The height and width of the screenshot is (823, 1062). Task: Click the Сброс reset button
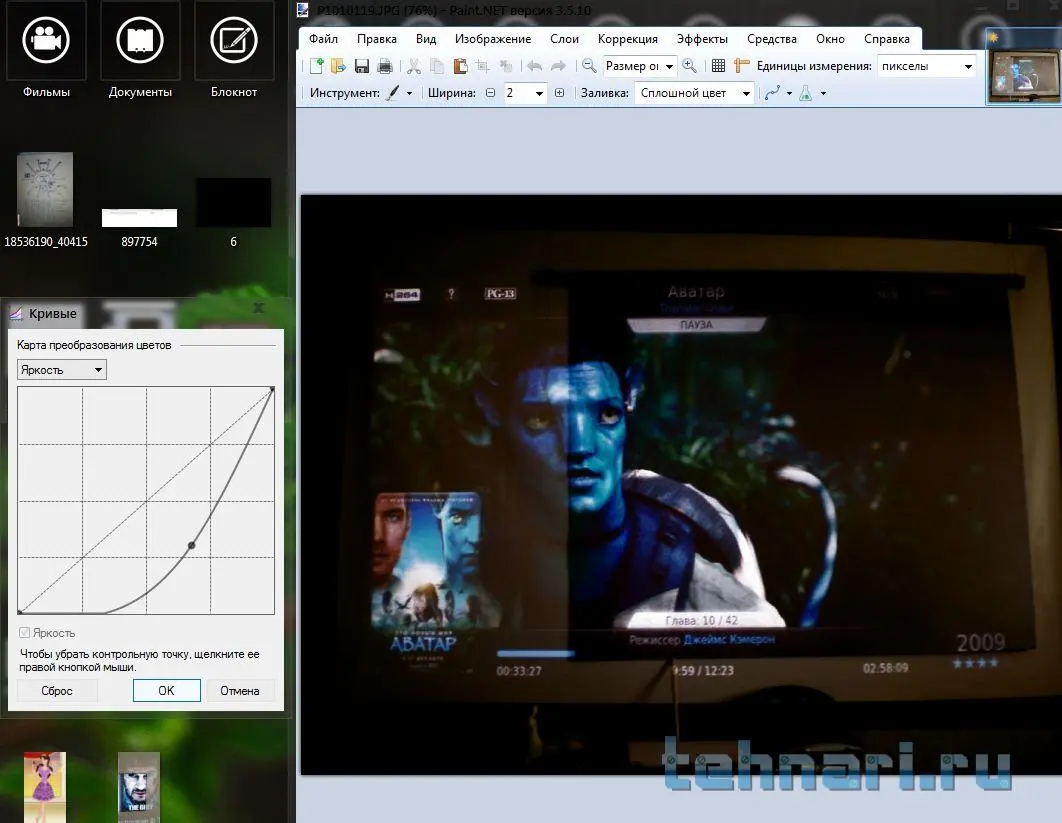[x=57, y=691]
